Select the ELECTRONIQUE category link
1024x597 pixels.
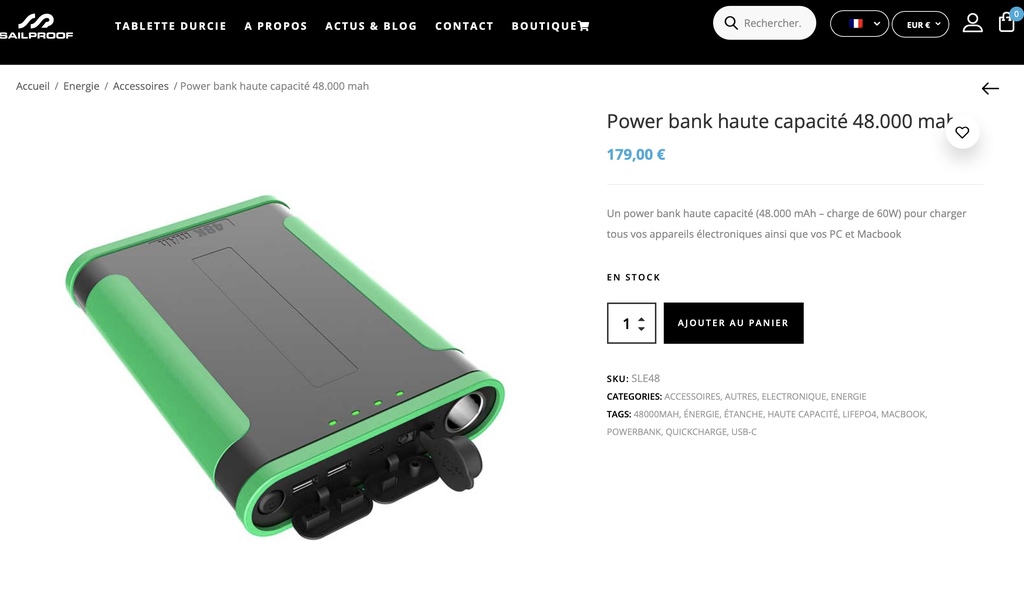[x=793, y=396]
